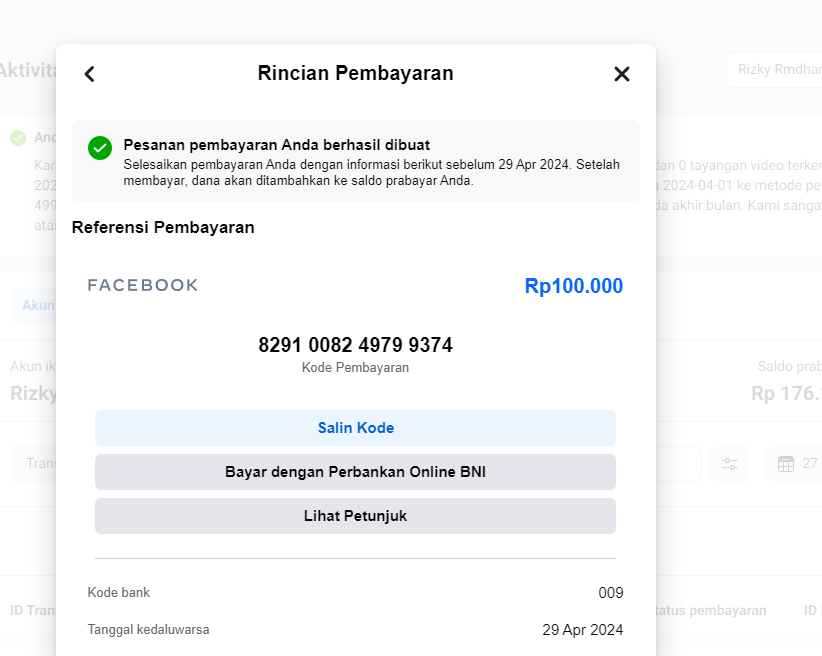Click the Referensi Pembayaran heading
822x656 pixels.
click(x=163, y=228)
